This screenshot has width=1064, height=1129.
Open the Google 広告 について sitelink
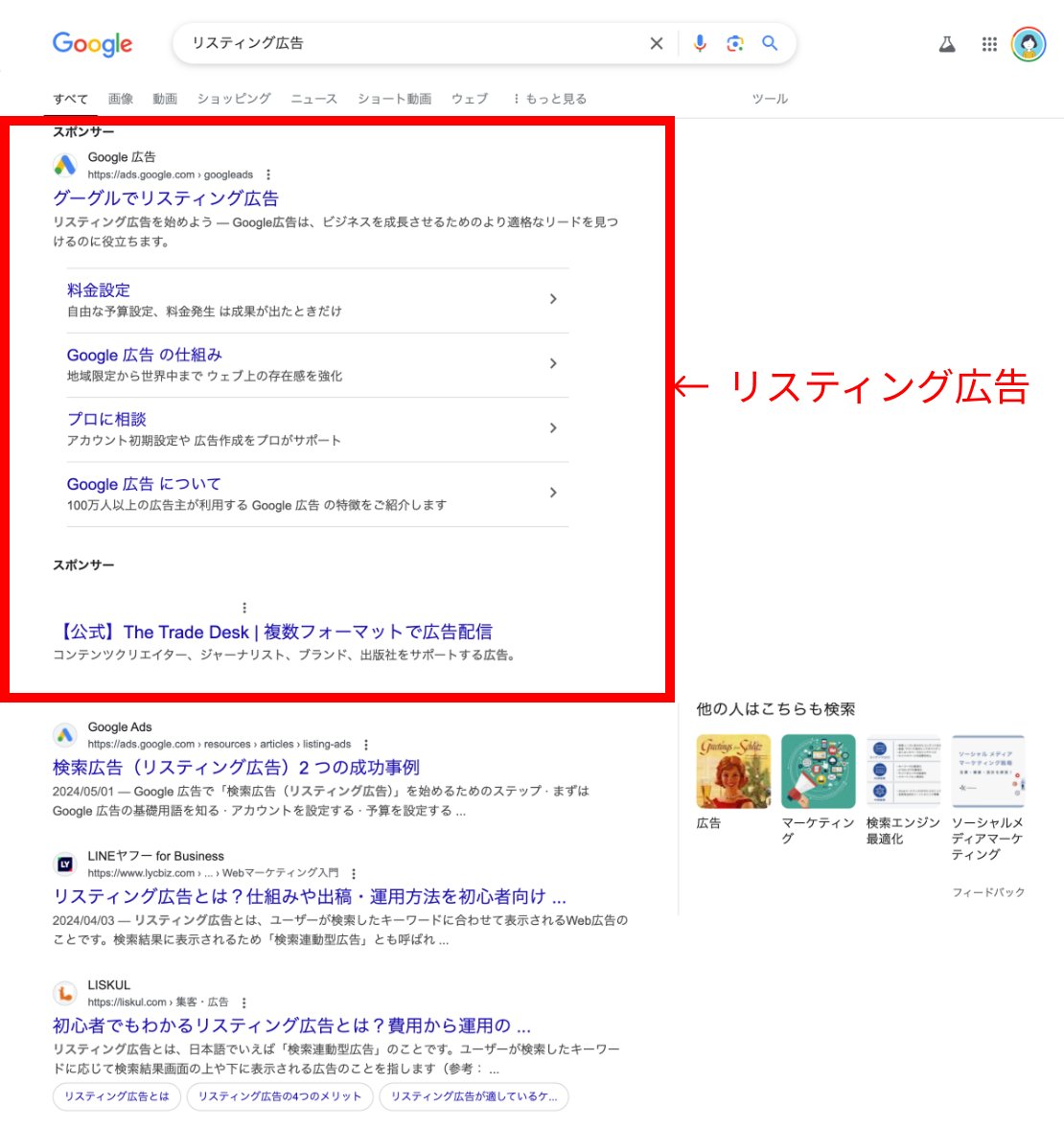[144, 484]
